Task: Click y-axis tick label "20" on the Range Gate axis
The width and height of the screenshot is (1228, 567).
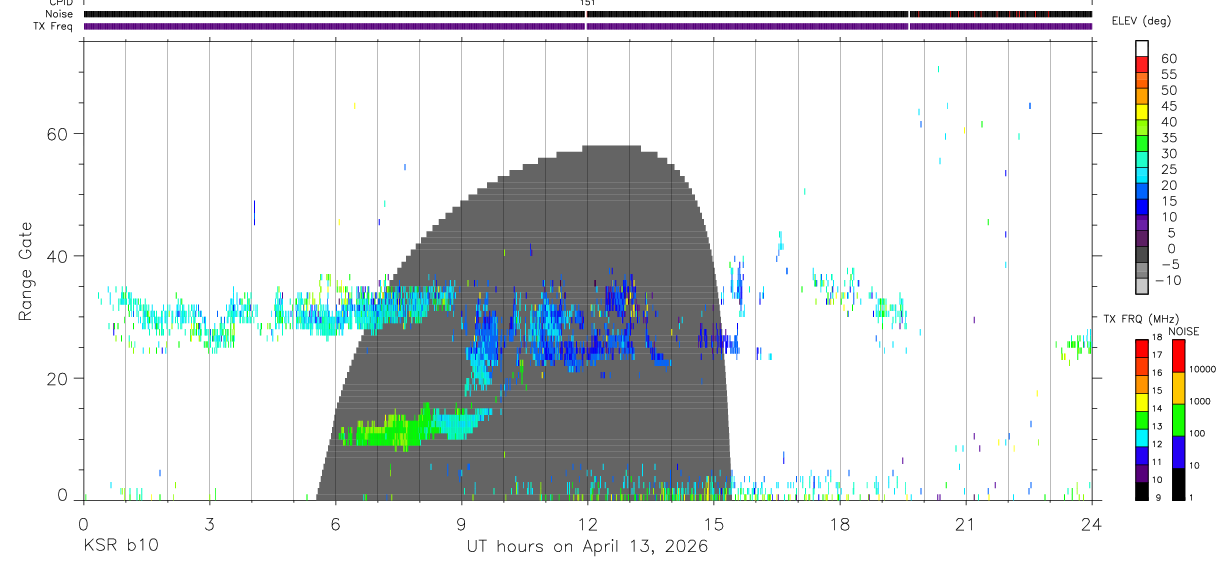Action: [x=56, y=378]
